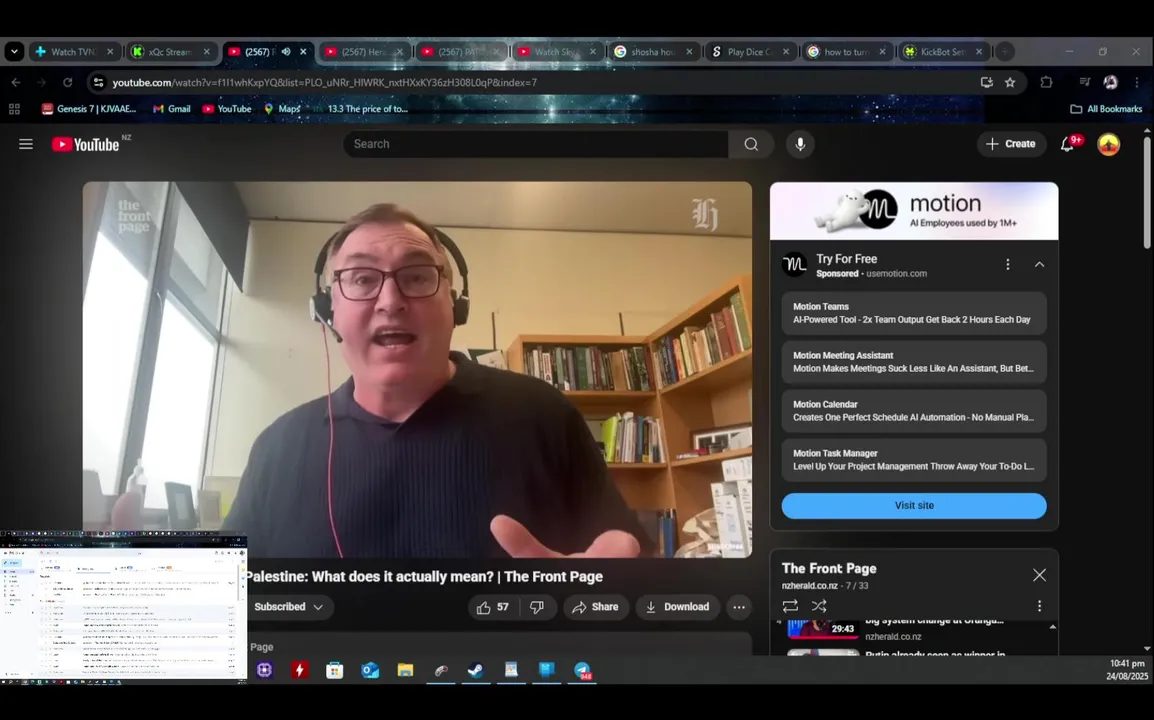Click the search magnifier button
The image size is (1154, 720).
(751, 144)
